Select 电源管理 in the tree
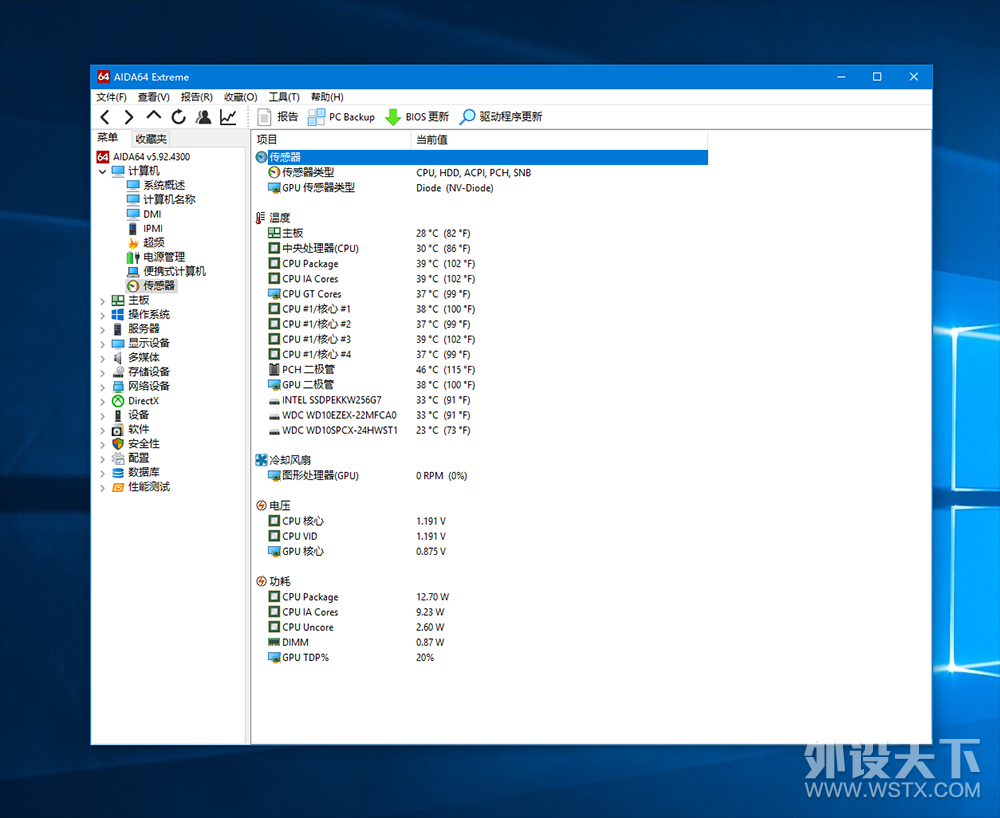This screenshot has width=1000, height=818. pyautogui.click(x=156, y=257)
